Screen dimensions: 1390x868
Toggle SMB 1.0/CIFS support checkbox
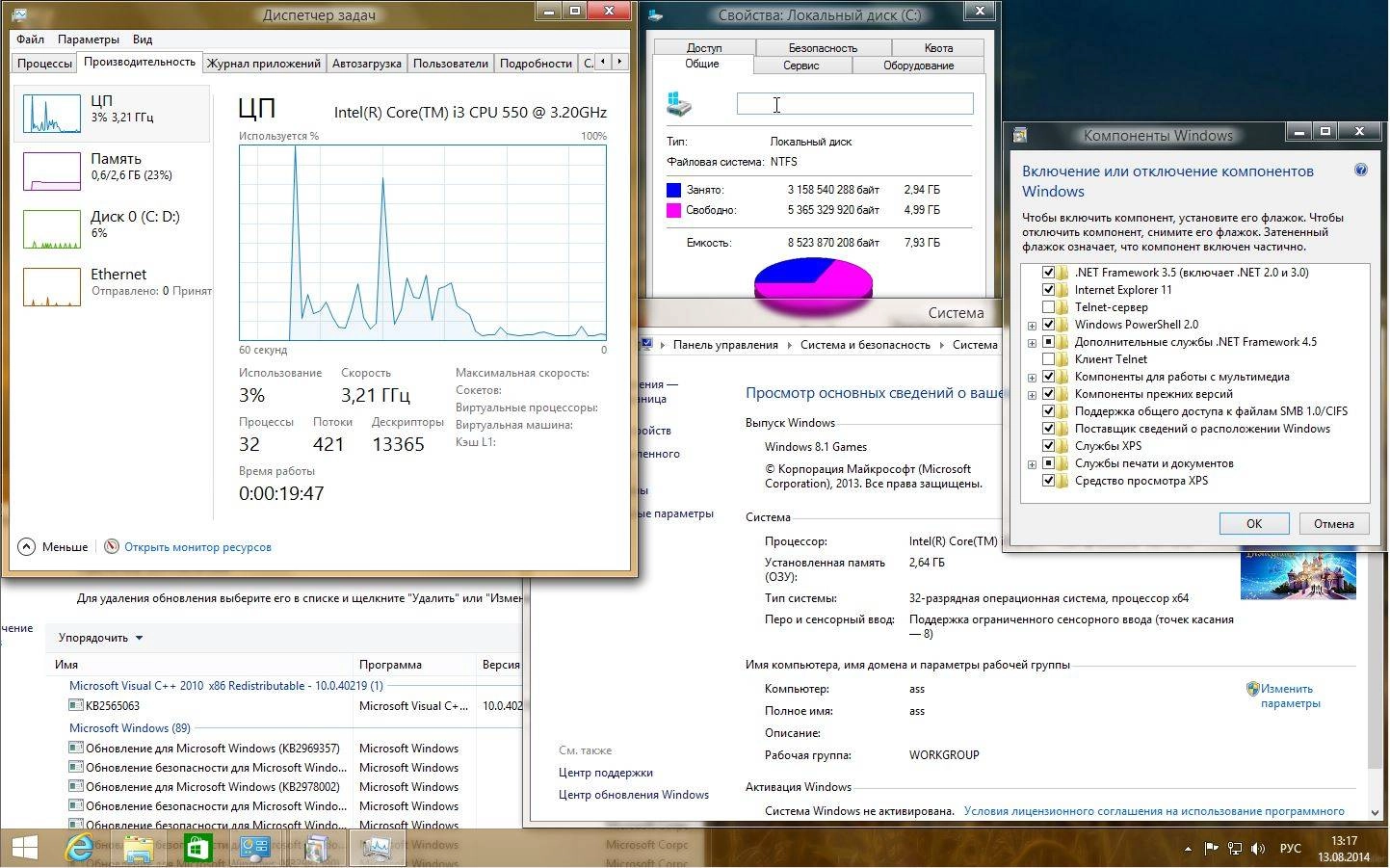pos(1048,410)
